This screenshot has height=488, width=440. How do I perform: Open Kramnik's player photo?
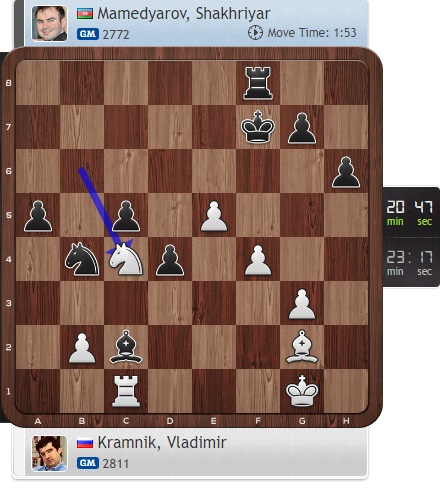point(49,453)
